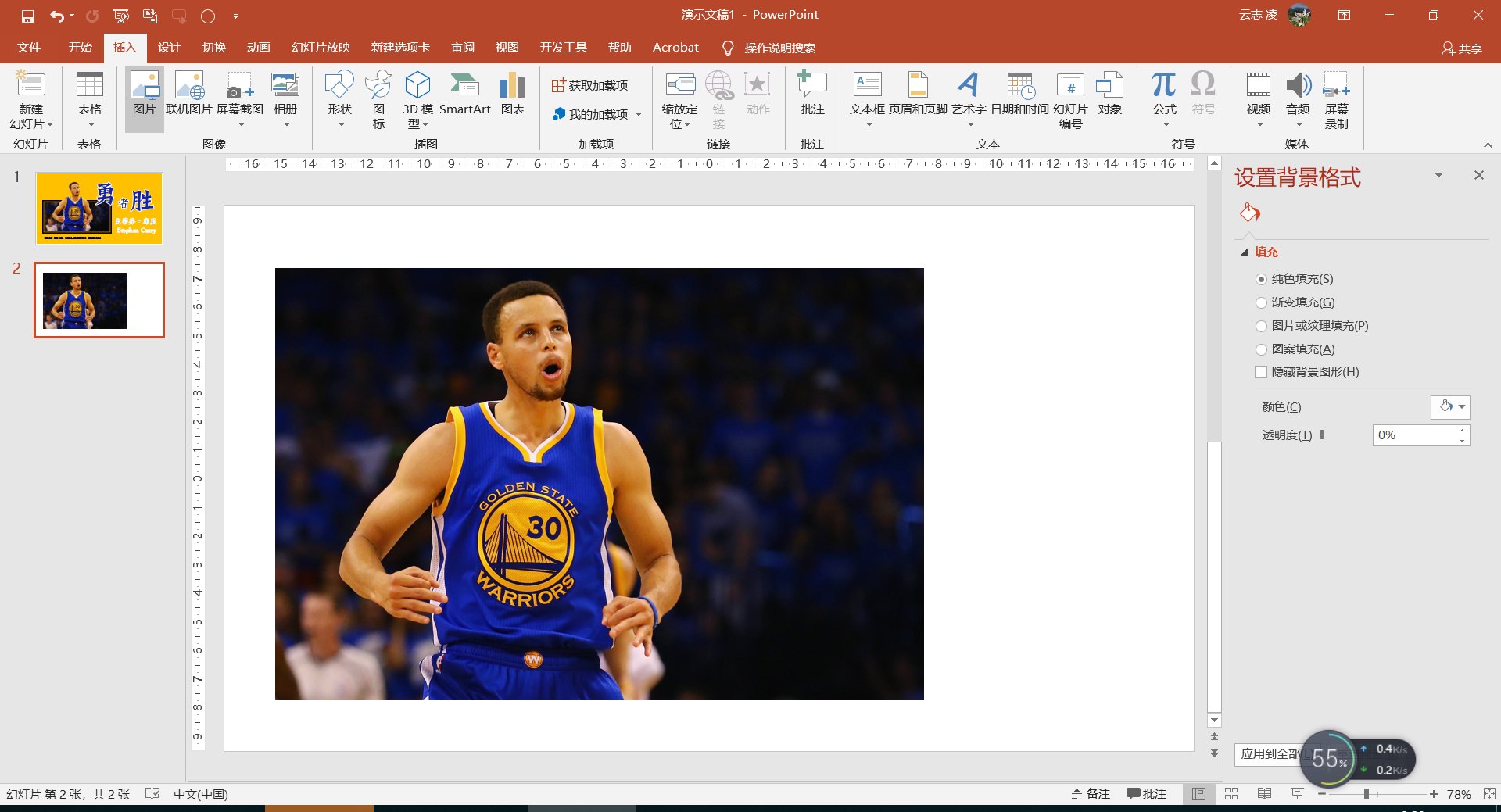1501x812 pixels.
Task: Increase transparency with spinner up arrow
Action: [1462, 431]
